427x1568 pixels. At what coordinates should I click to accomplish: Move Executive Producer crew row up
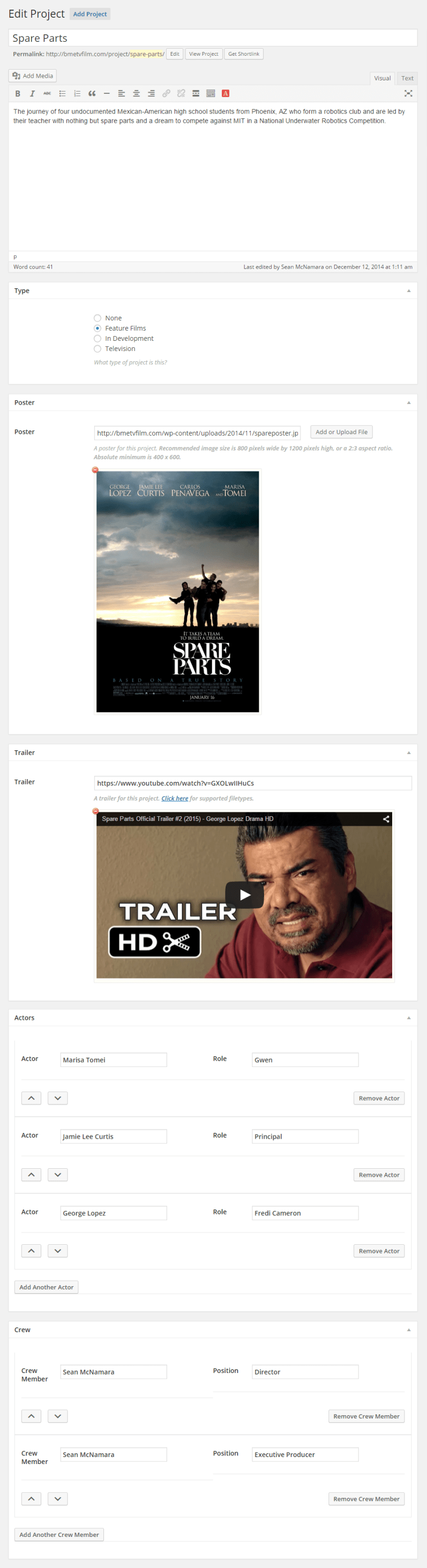[31, 1499]
